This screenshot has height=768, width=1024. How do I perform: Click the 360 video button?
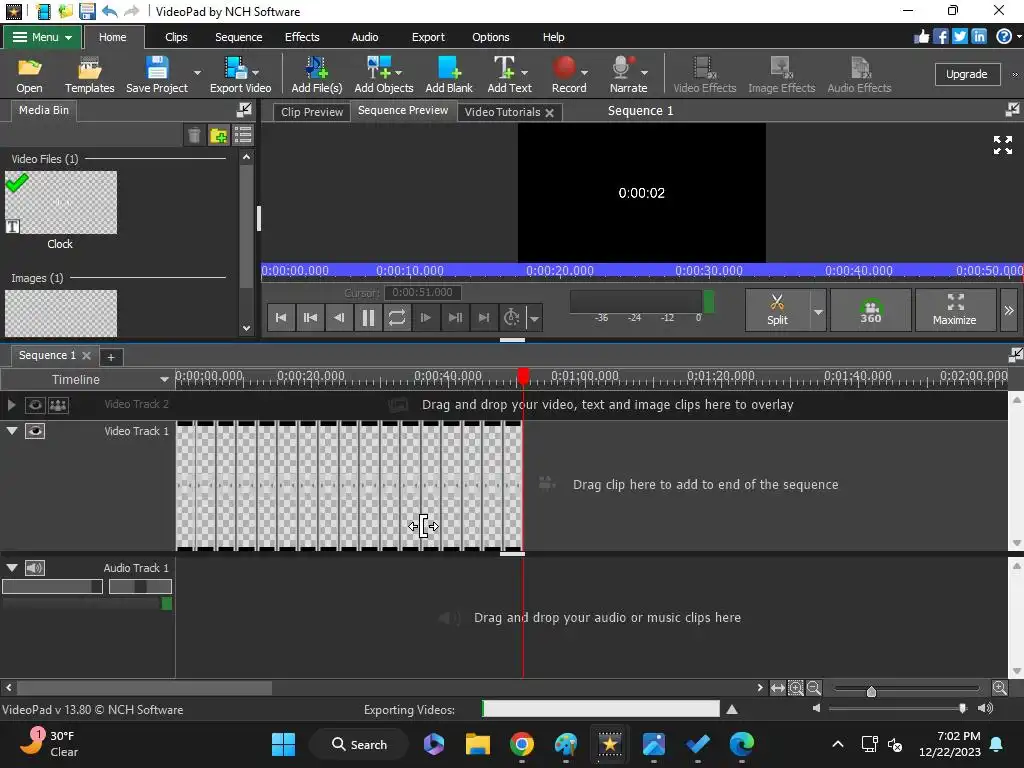pos(871,310)
